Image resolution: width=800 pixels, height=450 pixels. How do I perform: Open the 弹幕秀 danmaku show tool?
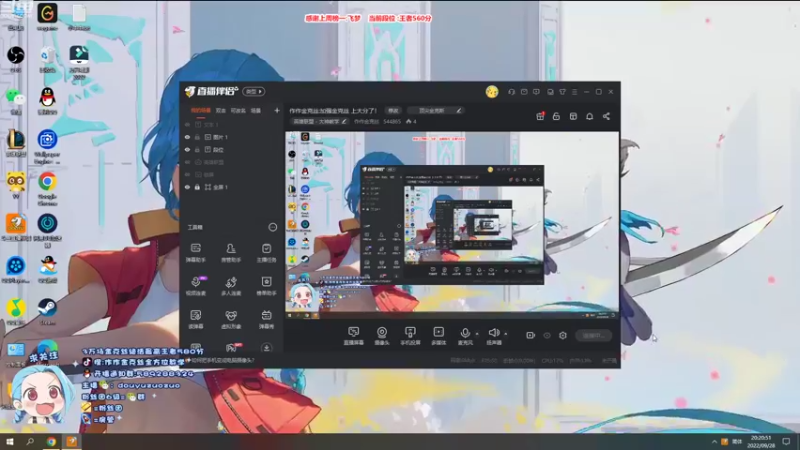tap(266, 319)
